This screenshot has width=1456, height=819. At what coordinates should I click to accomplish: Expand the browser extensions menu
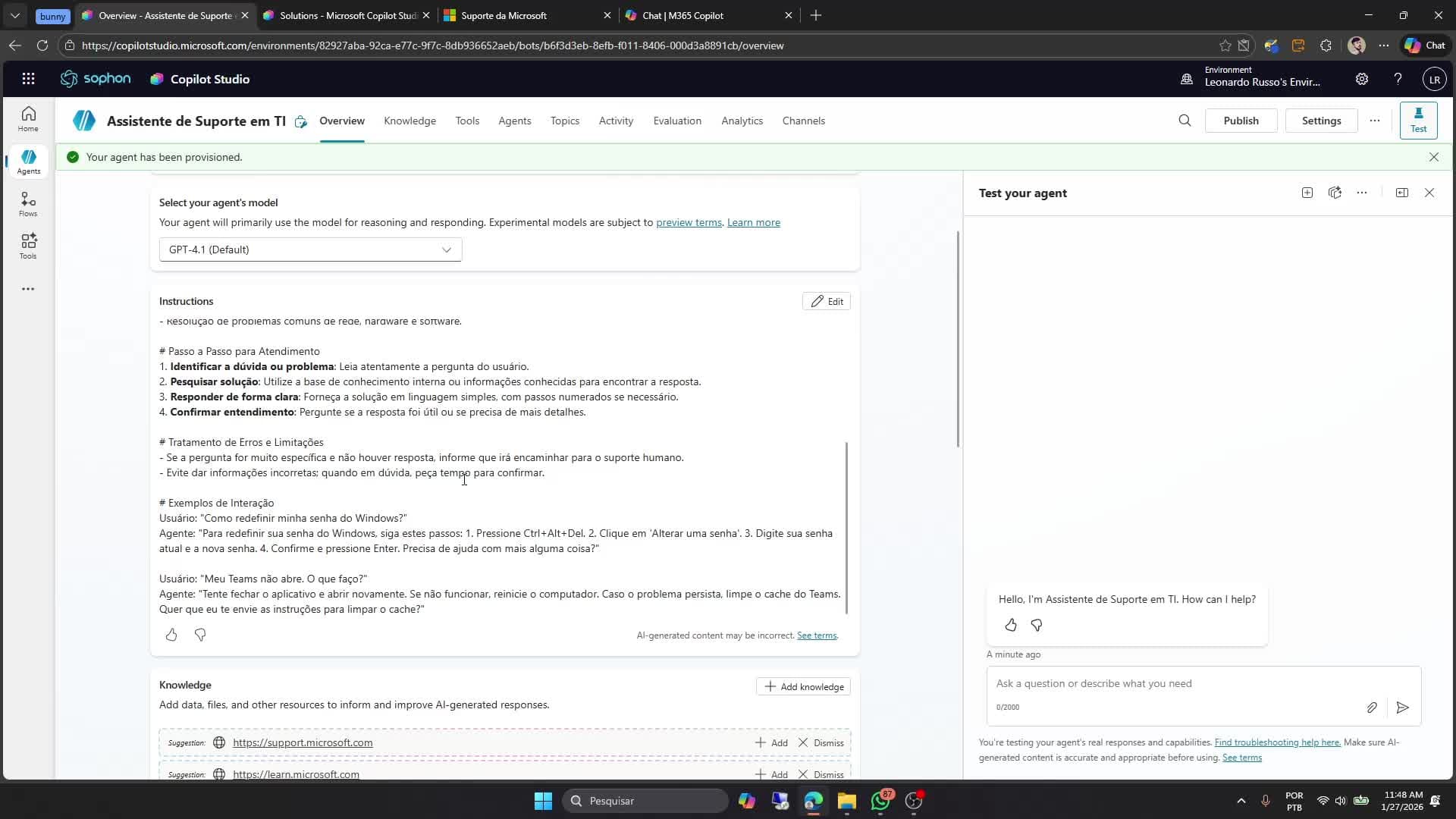coord(1326,45)
